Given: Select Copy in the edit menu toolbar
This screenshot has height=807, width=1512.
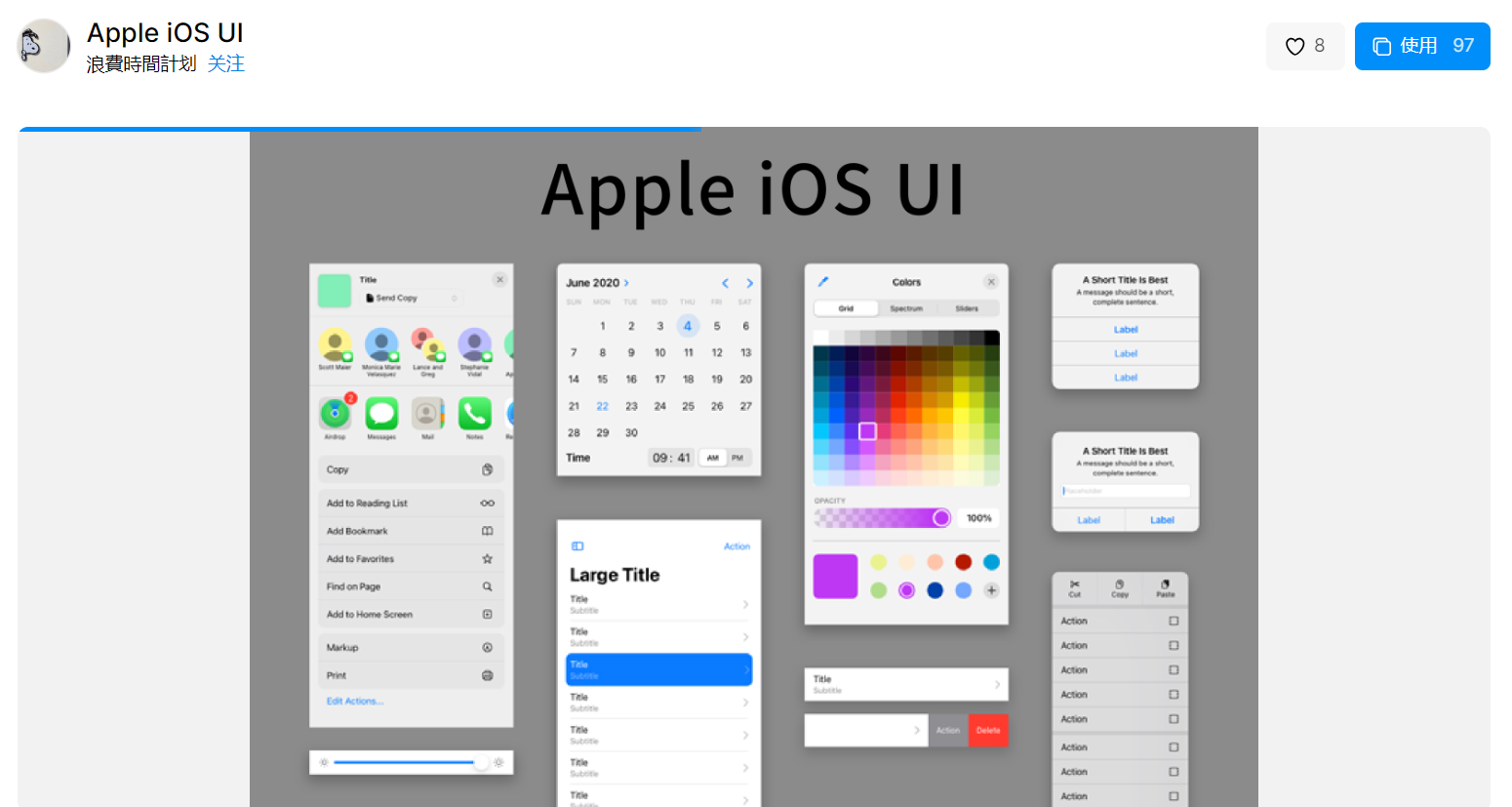Looking at the screenshot, I should (x=1119, y=588).
